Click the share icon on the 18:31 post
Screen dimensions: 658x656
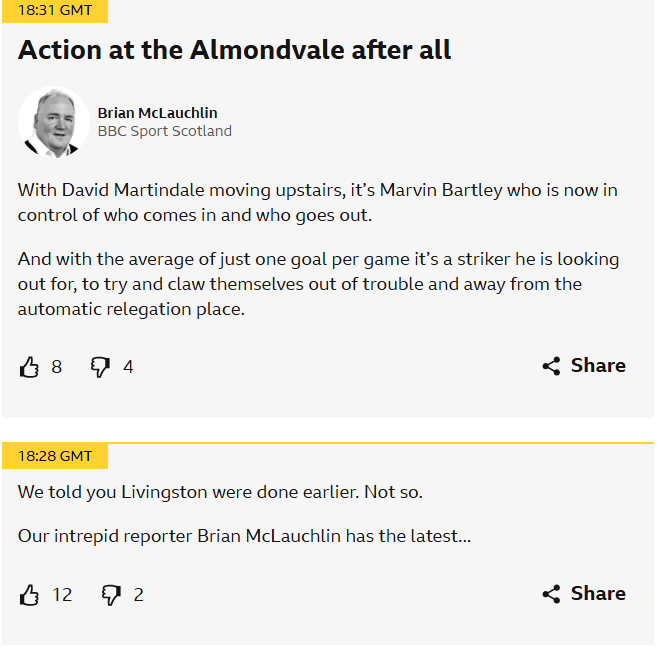coord(551,366)
